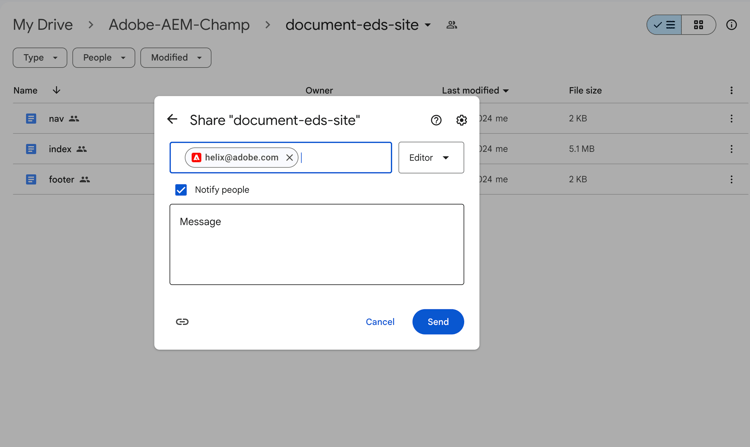Screen dimensions: 750x447
Task: Open column header more options menu
Action: click(731, 90)
